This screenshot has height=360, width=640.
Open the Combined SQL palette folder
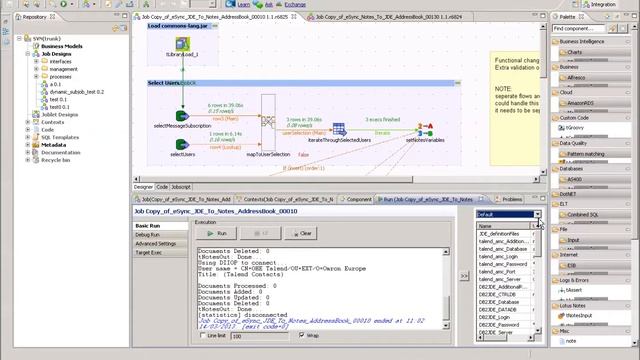tap(582, 215)
